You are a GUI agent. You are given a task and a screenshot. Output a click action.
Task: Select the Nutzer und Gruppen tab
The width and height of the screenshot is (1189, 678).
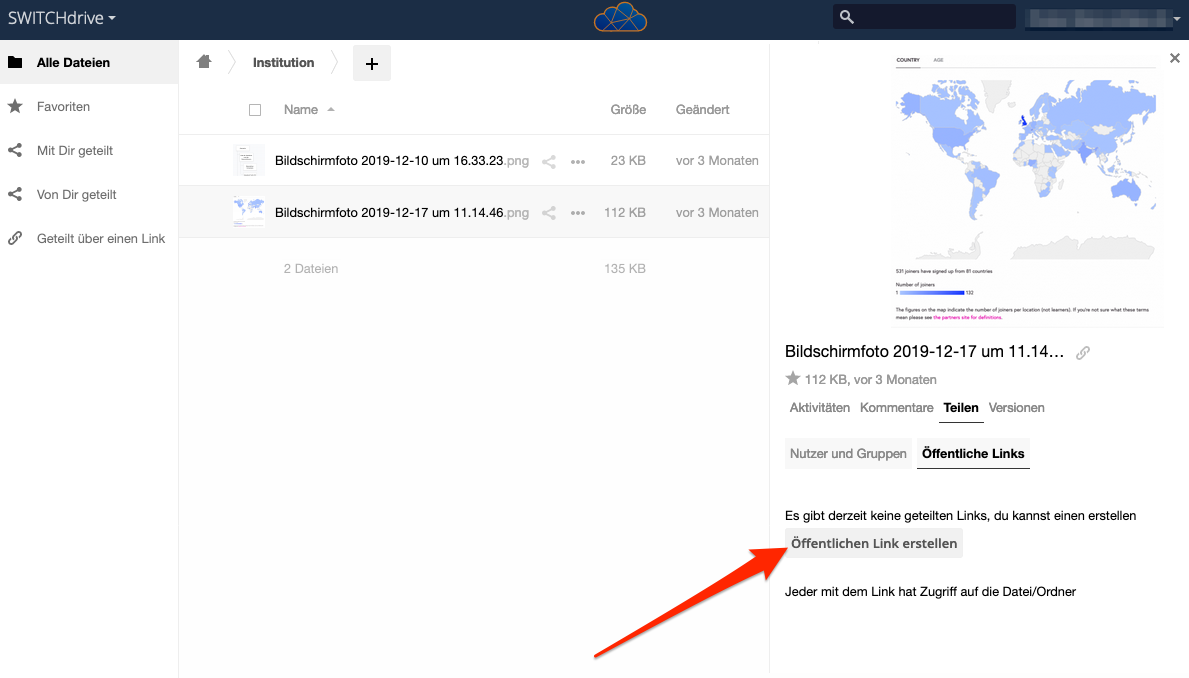pyautogui.click(x=848, y=454)
